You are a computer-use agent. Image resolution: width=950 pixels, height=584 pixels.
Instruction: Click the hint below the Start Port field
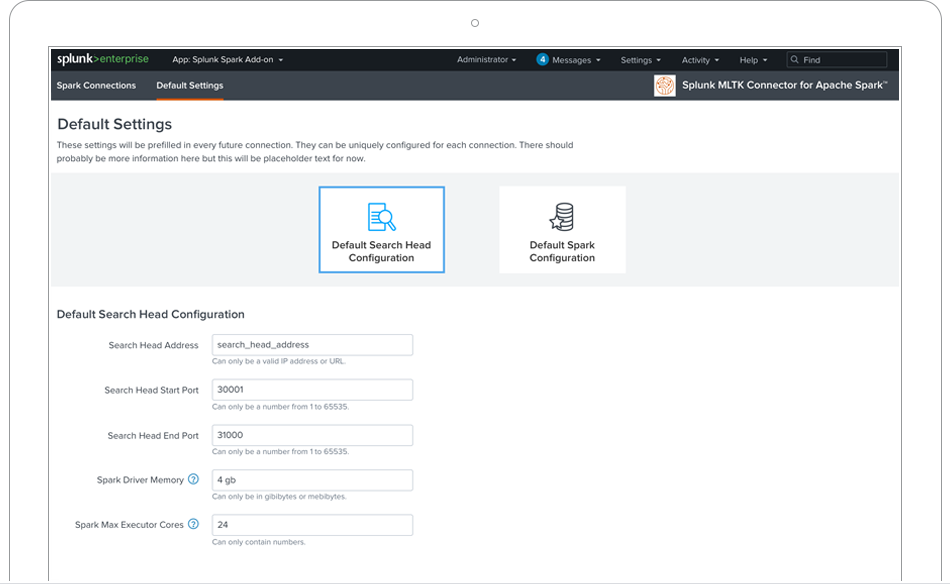(281, 406)
